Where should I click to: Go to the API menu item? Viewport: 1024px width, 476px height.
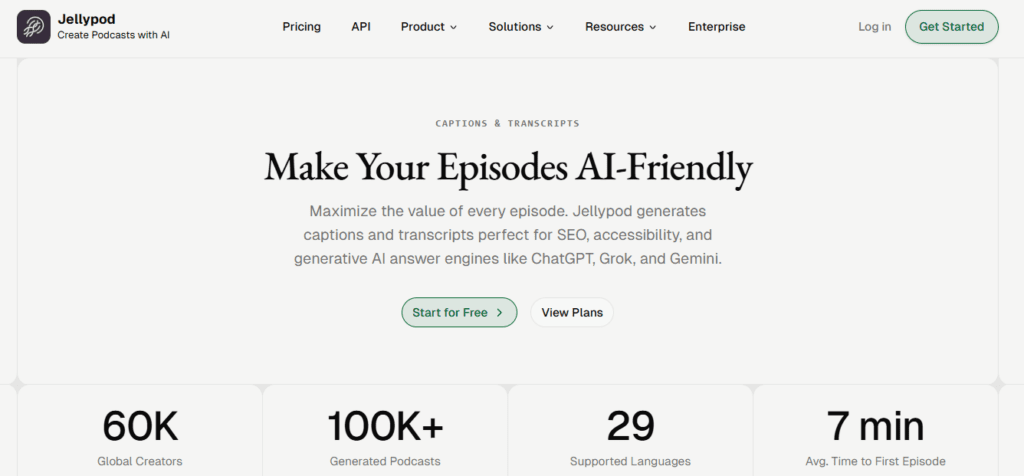[361, 27]
